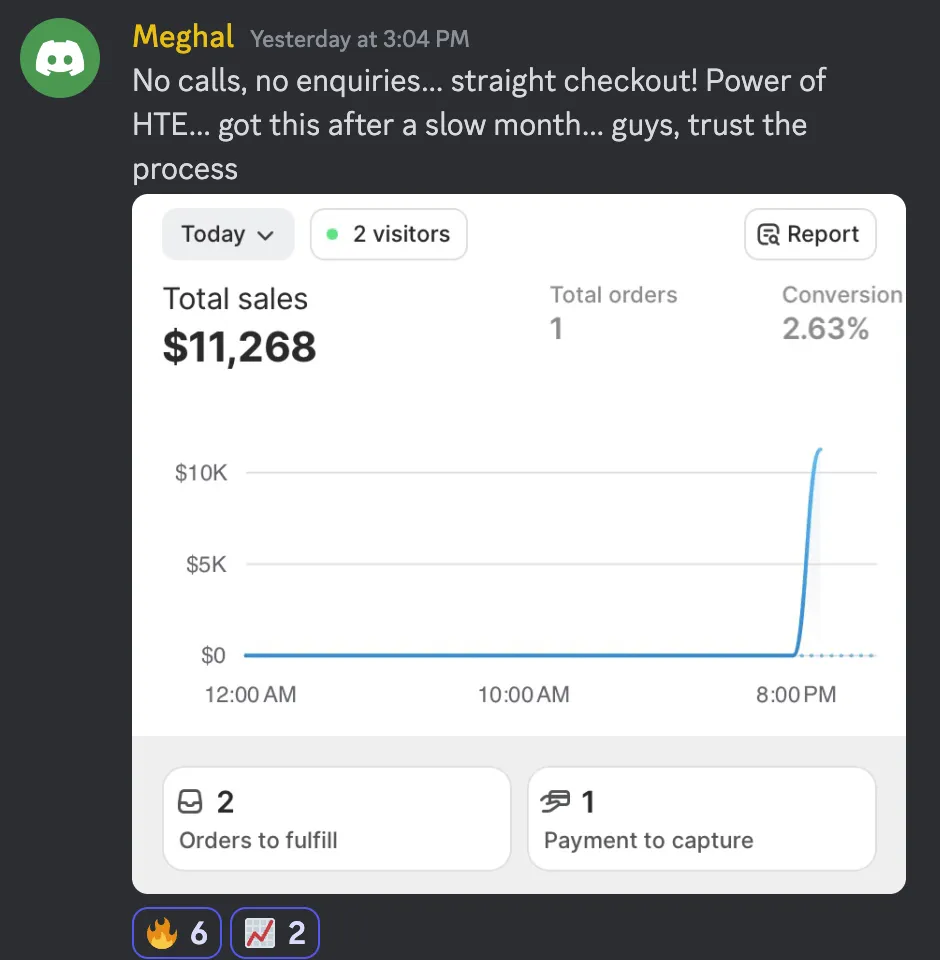The width and height of the screenshot is (940, 960).
Task: Click the sales spike peak on chart
Action: [819, 450]
